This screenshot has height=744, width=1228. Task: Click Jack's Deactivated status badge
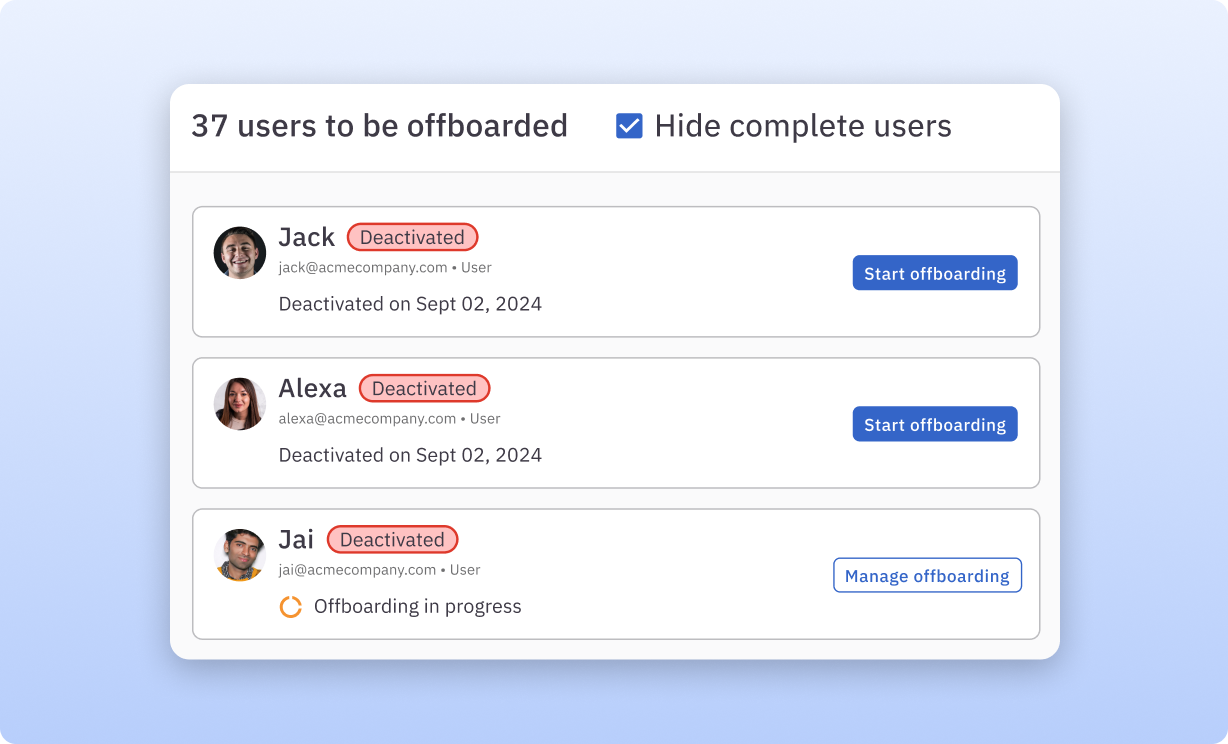412,237
